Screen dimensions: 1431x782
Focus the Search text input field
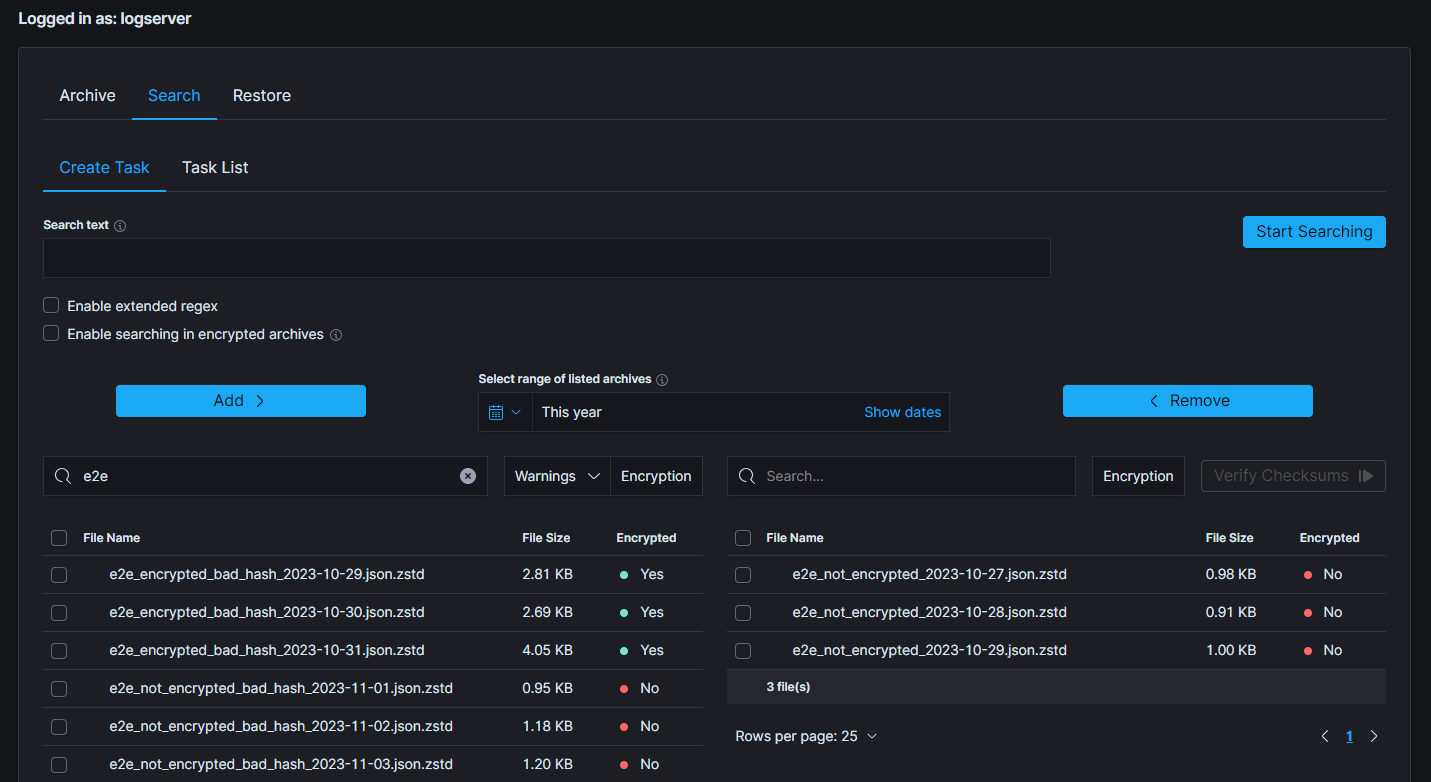(x=546, y=258)
